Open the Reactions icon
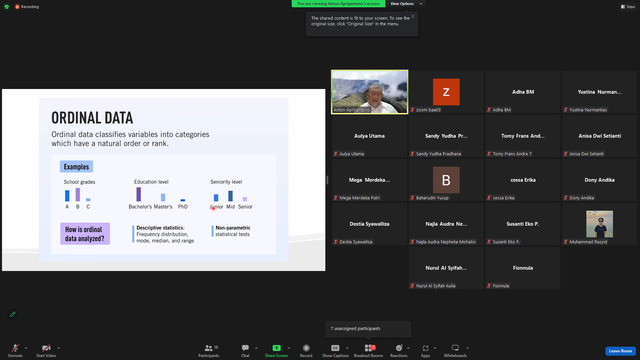 [399, 348]
